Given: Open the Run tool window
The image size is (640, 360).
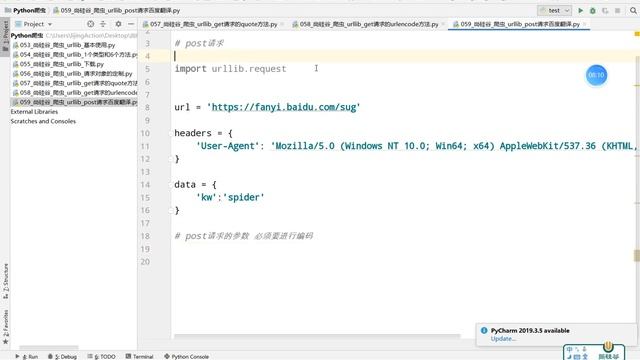Looking at the screenshot, I should click(x=27, y=356).
